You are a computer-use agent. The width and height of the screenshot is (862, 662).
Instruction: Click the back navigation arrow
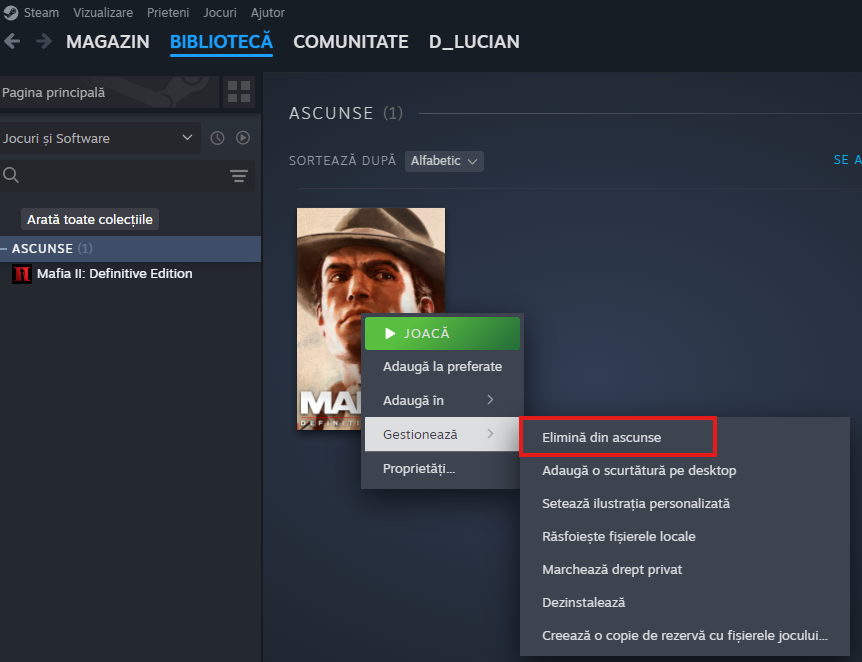pos(12,42)
